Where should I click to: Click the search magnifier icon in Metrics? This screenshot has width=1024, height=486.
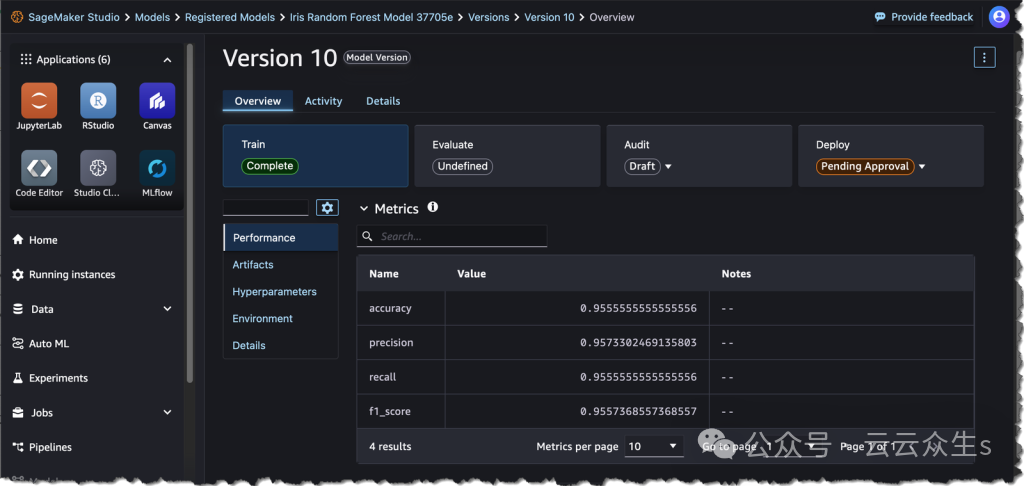click(x=368, y=236)
